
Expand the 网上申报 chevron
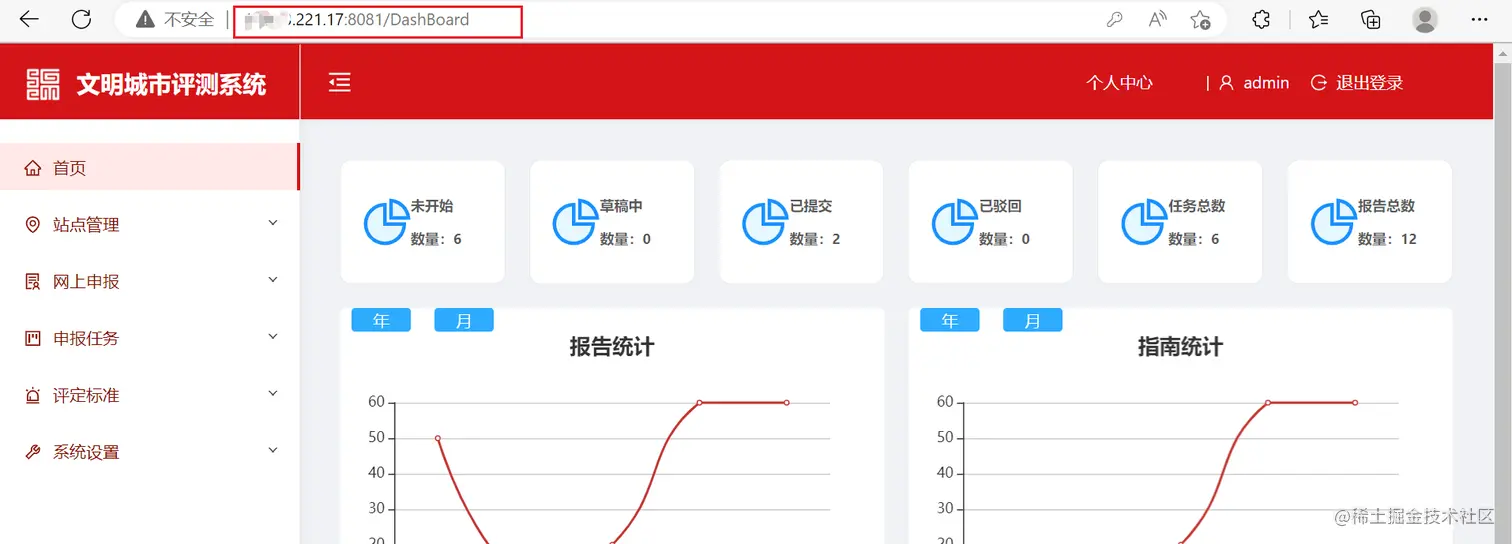click(273, 281)
